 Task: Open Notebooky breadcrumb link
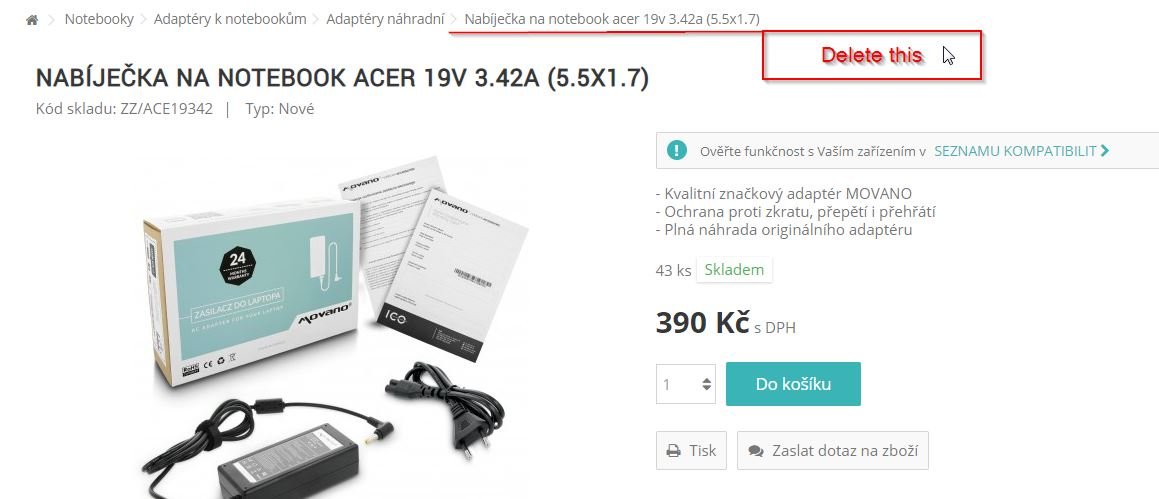click(x=99, y=19)
